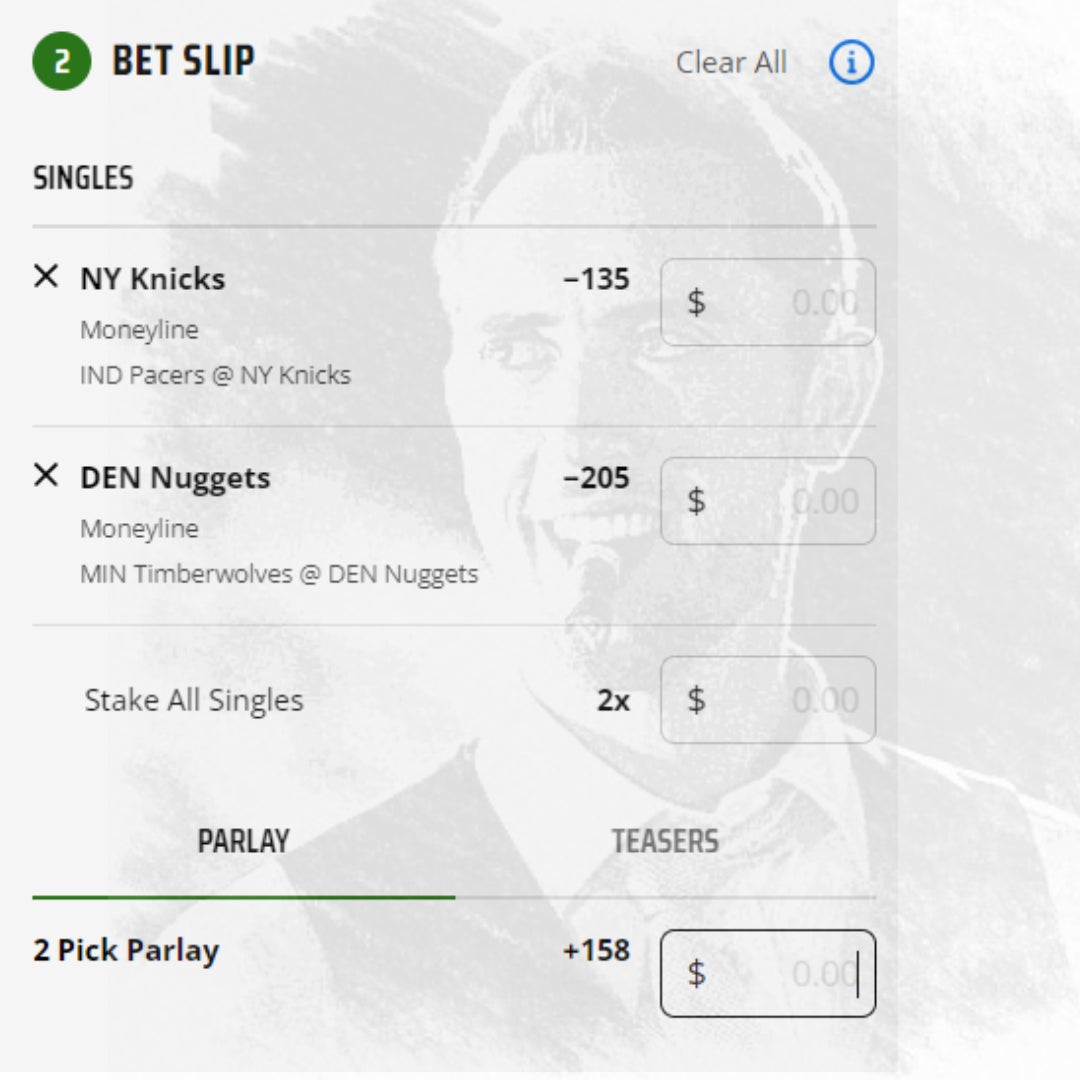Image resolution: width=1080 pixels, height=1080 pixels.
Task: Focus the DEN Nuggets stake field
Action: coord(768,501)
